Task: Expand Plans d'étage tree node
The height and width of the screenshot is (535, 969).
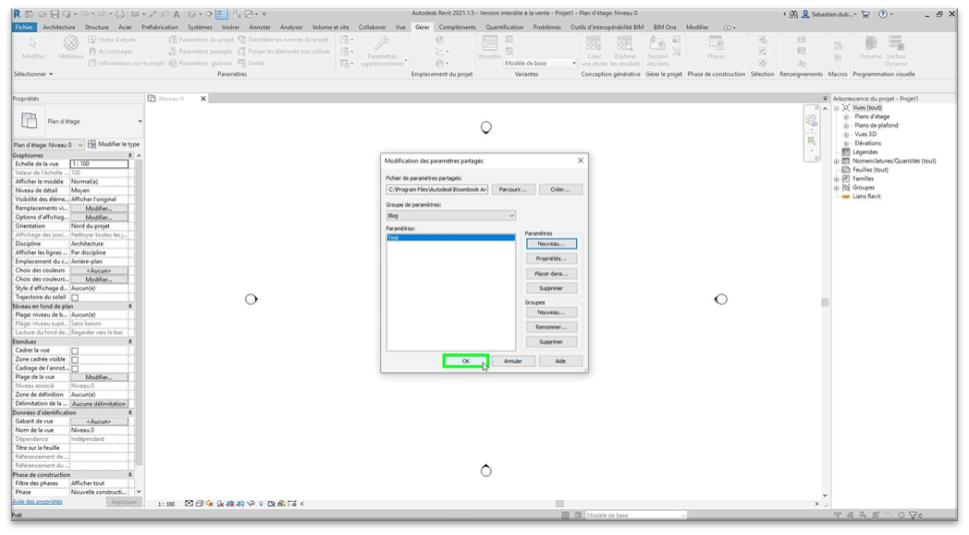Action: coord(846,117)
